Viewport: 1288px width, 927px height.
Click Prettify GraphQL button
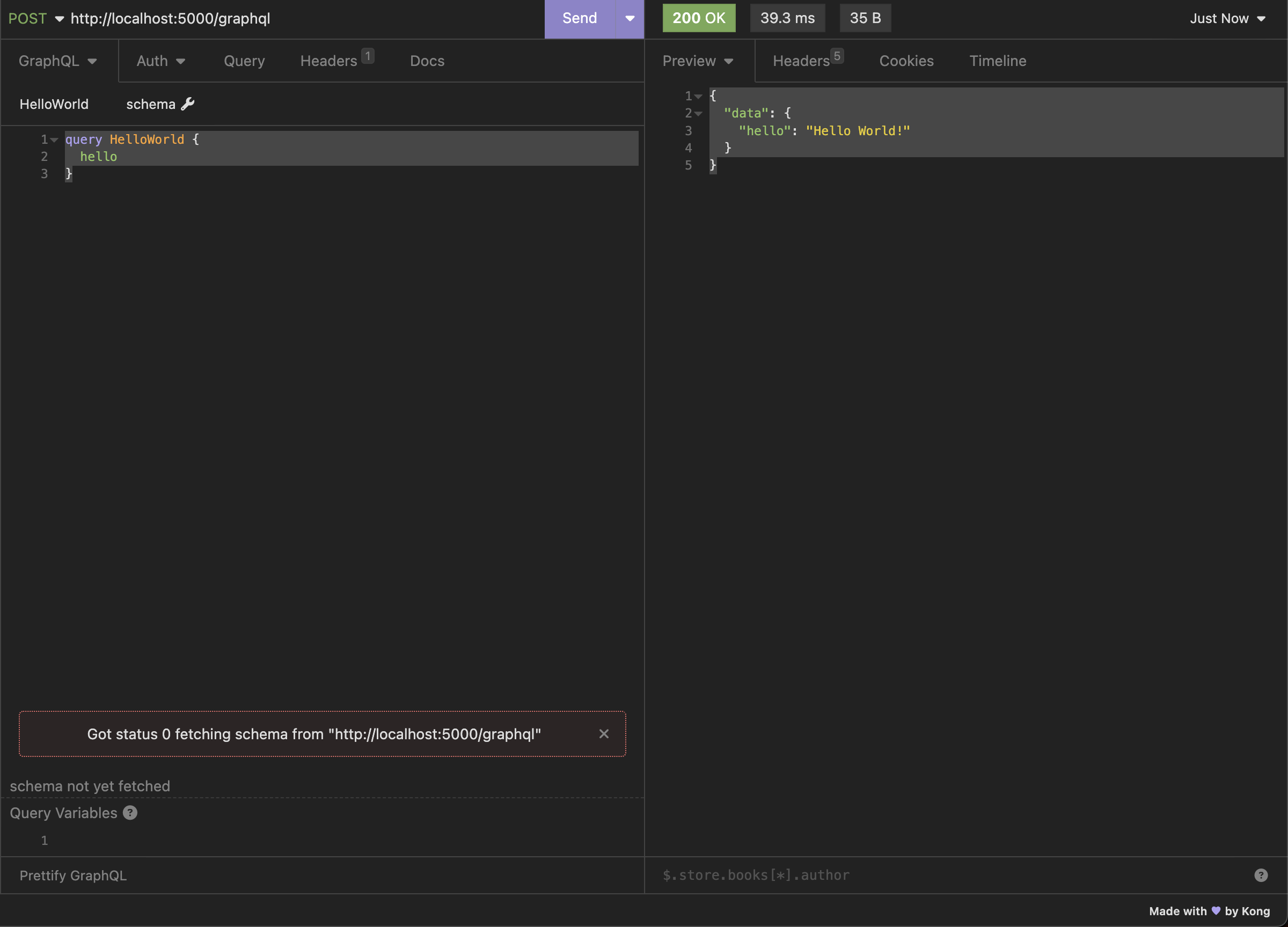coord(74,875)
